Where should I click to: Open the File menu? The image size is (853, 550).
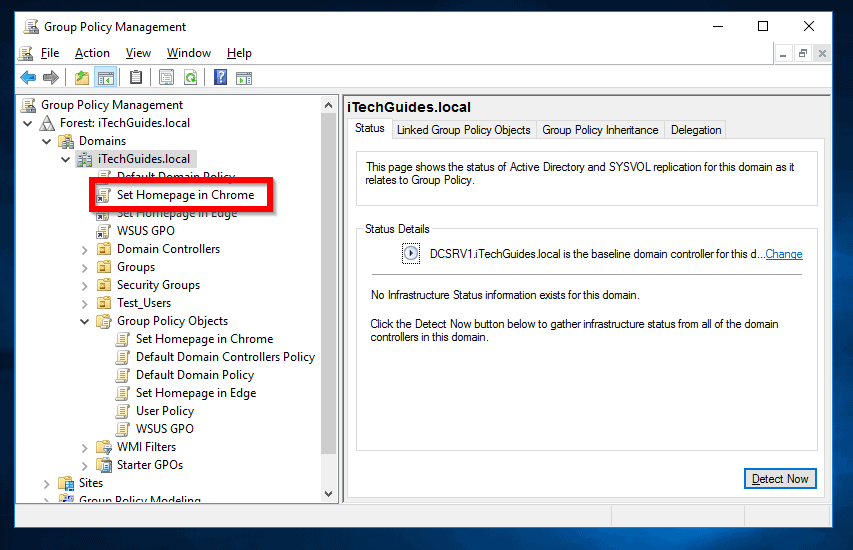[50, 53]
